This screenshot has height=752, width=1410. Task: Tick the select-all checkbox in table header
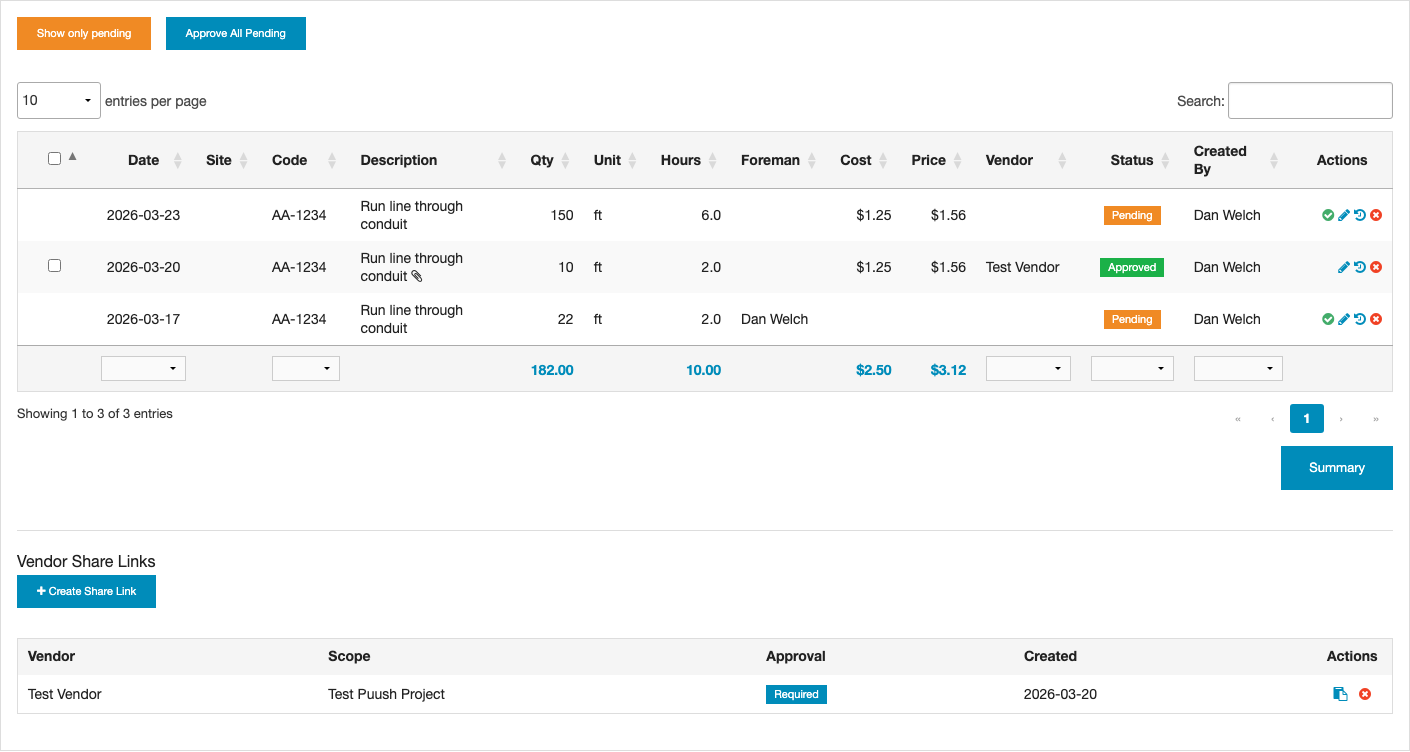(x=55, y=158)
